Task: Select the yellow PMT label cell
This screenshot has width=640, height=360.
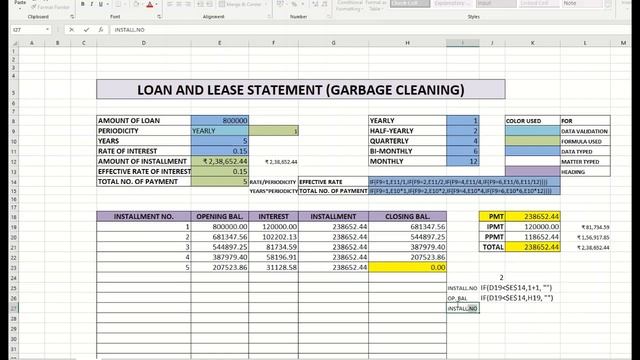Action: (492, 216)
